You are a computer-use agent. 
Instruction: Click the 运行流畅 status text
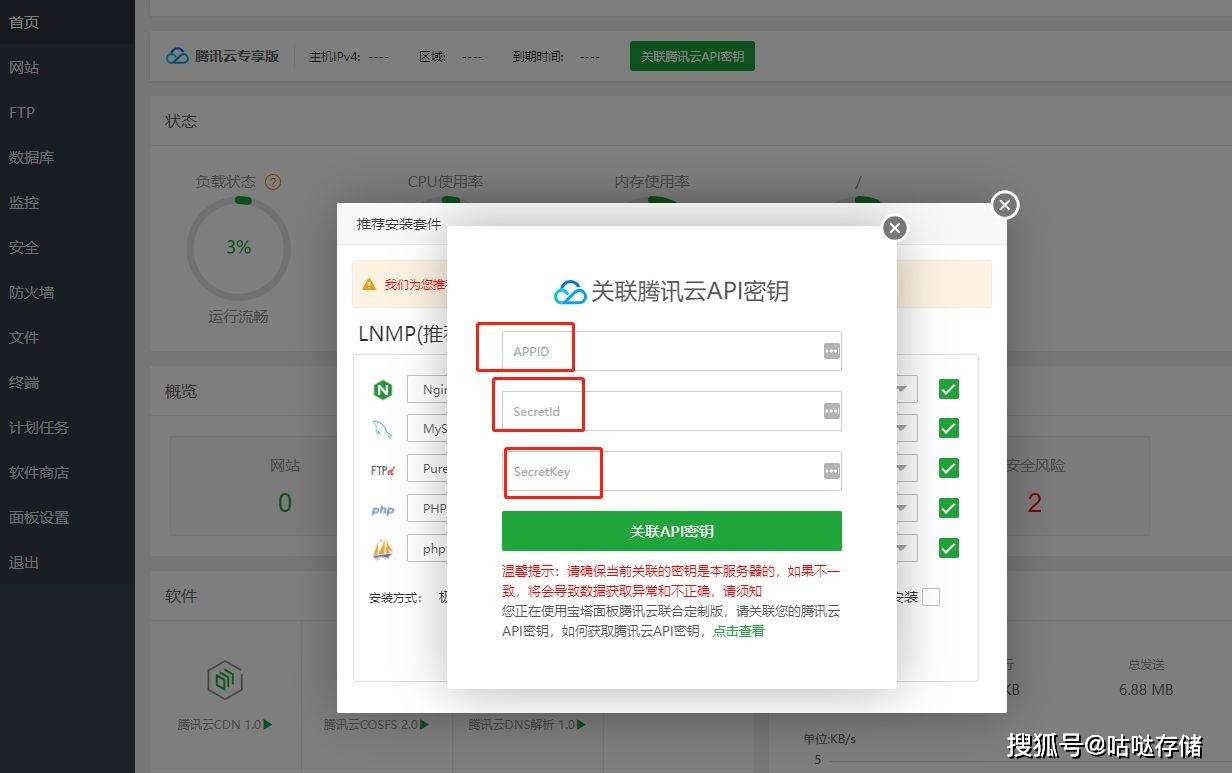[238, 317]
